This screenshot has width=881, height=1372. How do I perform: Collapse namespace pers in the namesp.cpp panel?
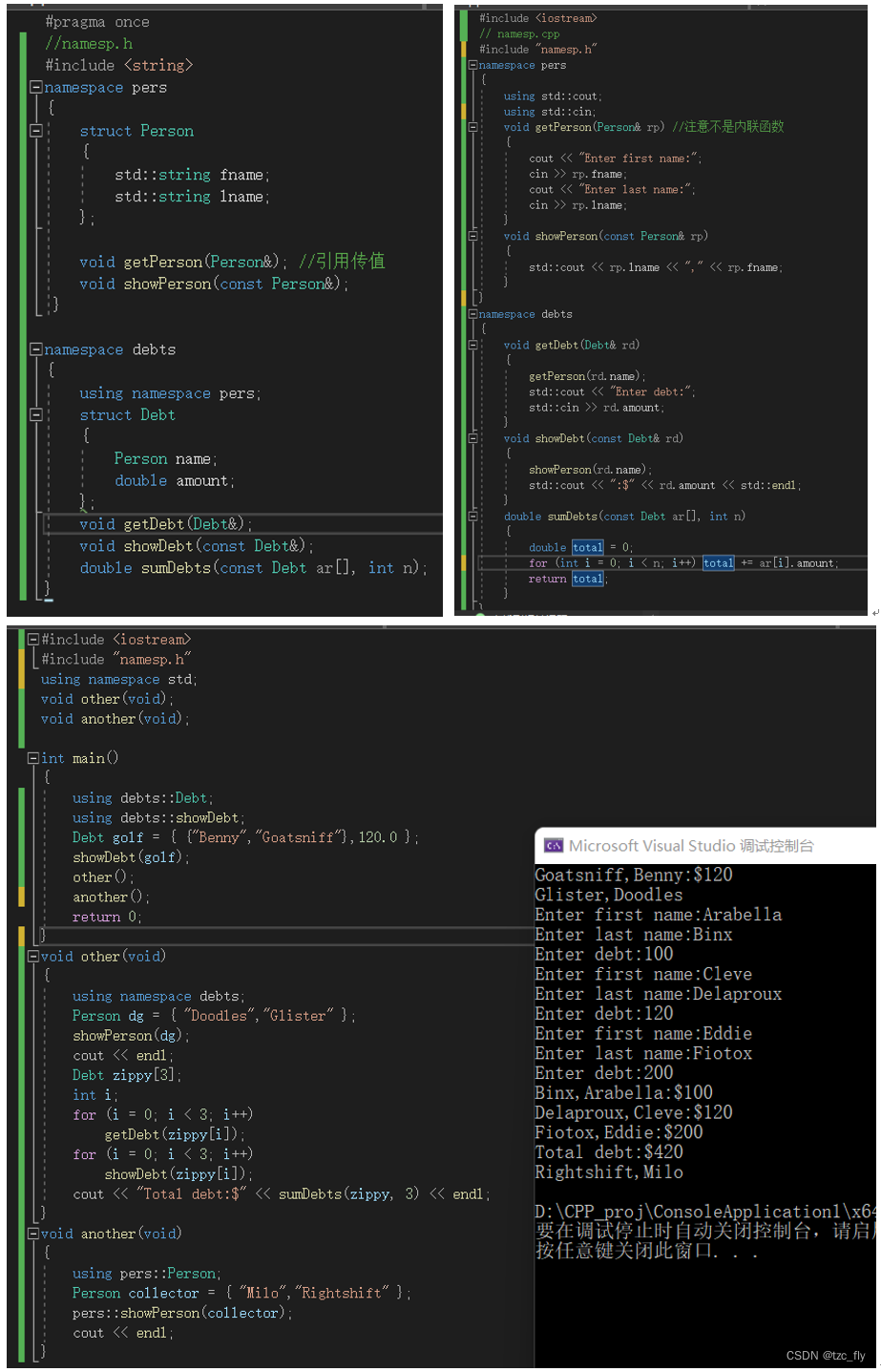tap(472, 65)
